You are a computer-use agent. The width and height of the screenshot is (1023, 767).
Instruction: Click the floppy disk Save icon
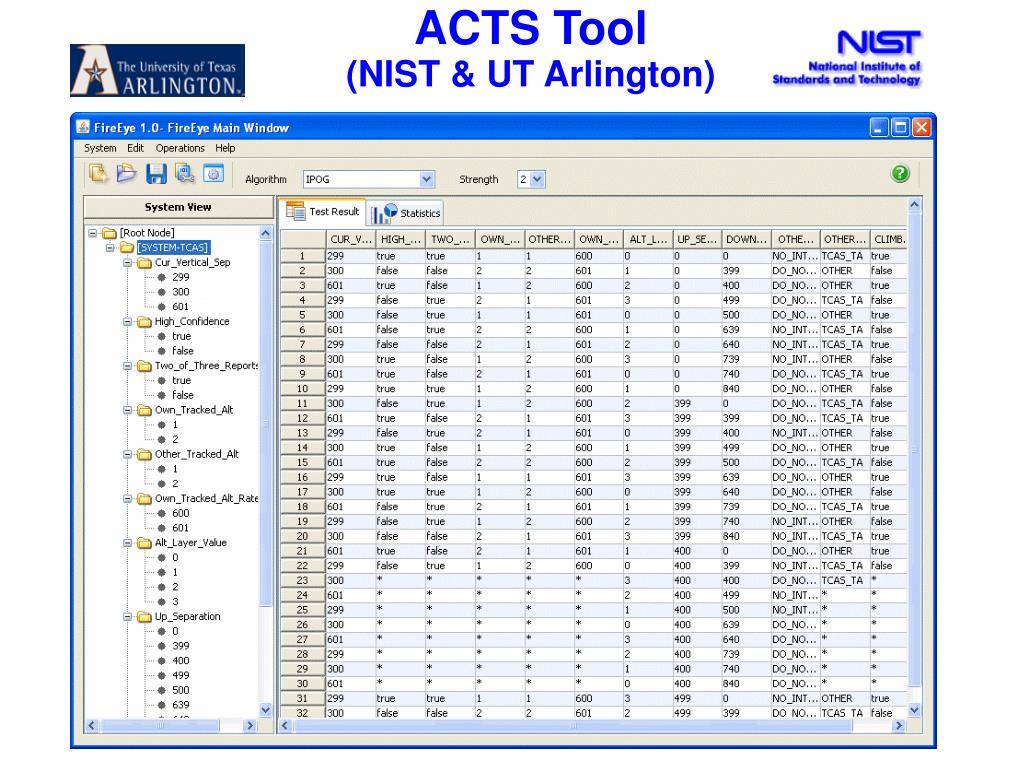[156, 173]
